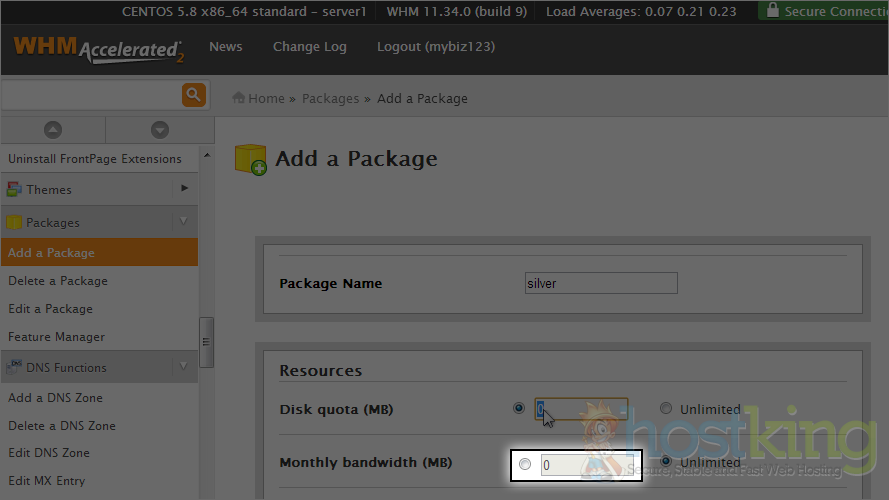The height and width of the screenshot is (500, 889).
Task: Click the DNS Functions sidebar icon
Action: [x=14, y=367]
